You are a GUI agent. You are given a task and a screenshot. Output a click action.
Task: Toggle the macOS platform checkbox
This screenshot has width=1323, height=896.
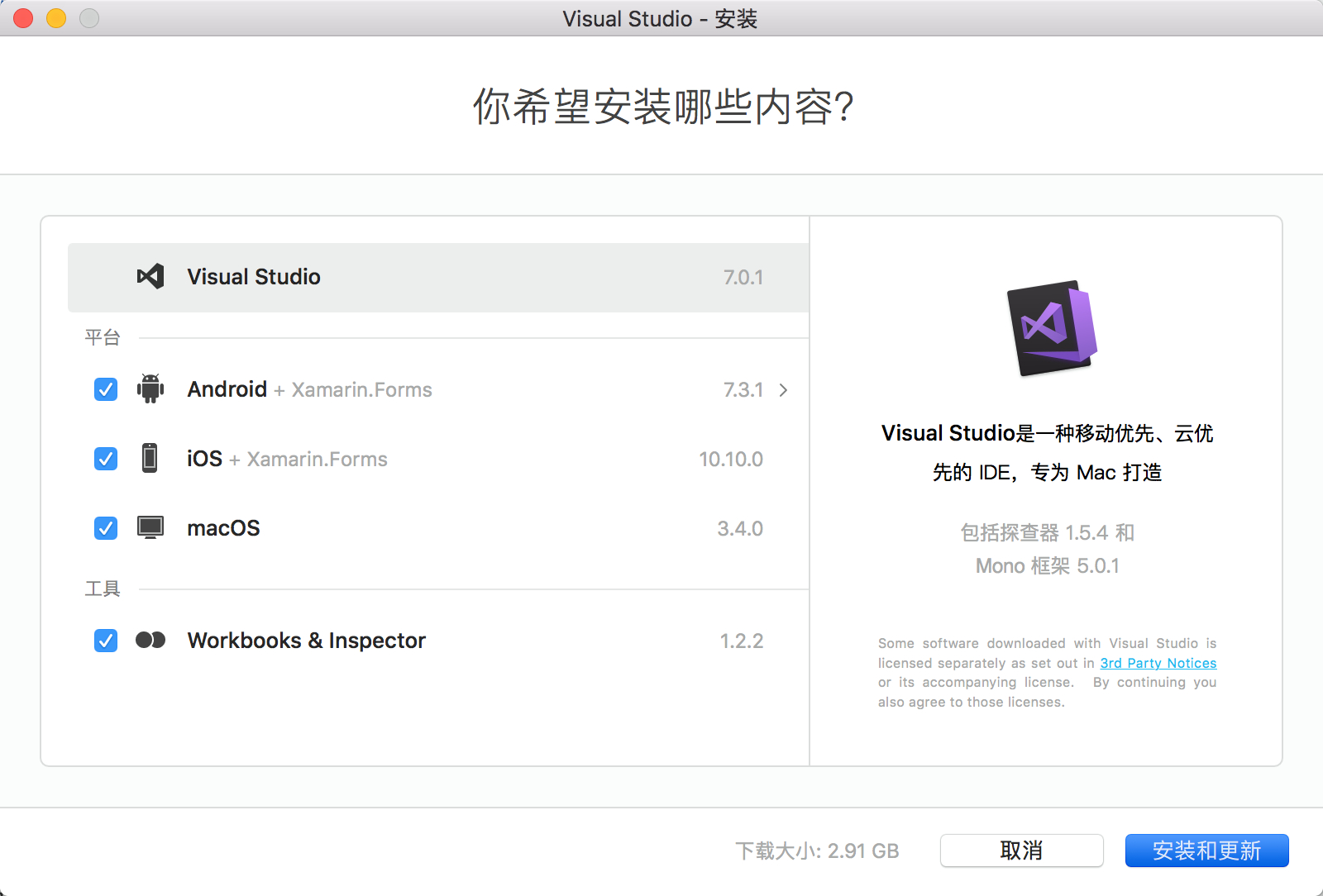click(x=106, y=528)
